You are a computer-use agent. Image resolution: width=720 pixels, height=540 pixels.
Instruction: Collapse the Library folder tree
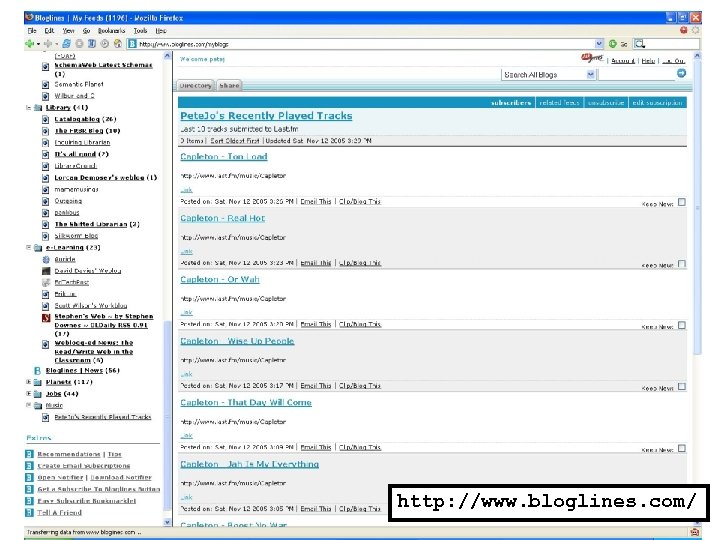tap(28, 107)
